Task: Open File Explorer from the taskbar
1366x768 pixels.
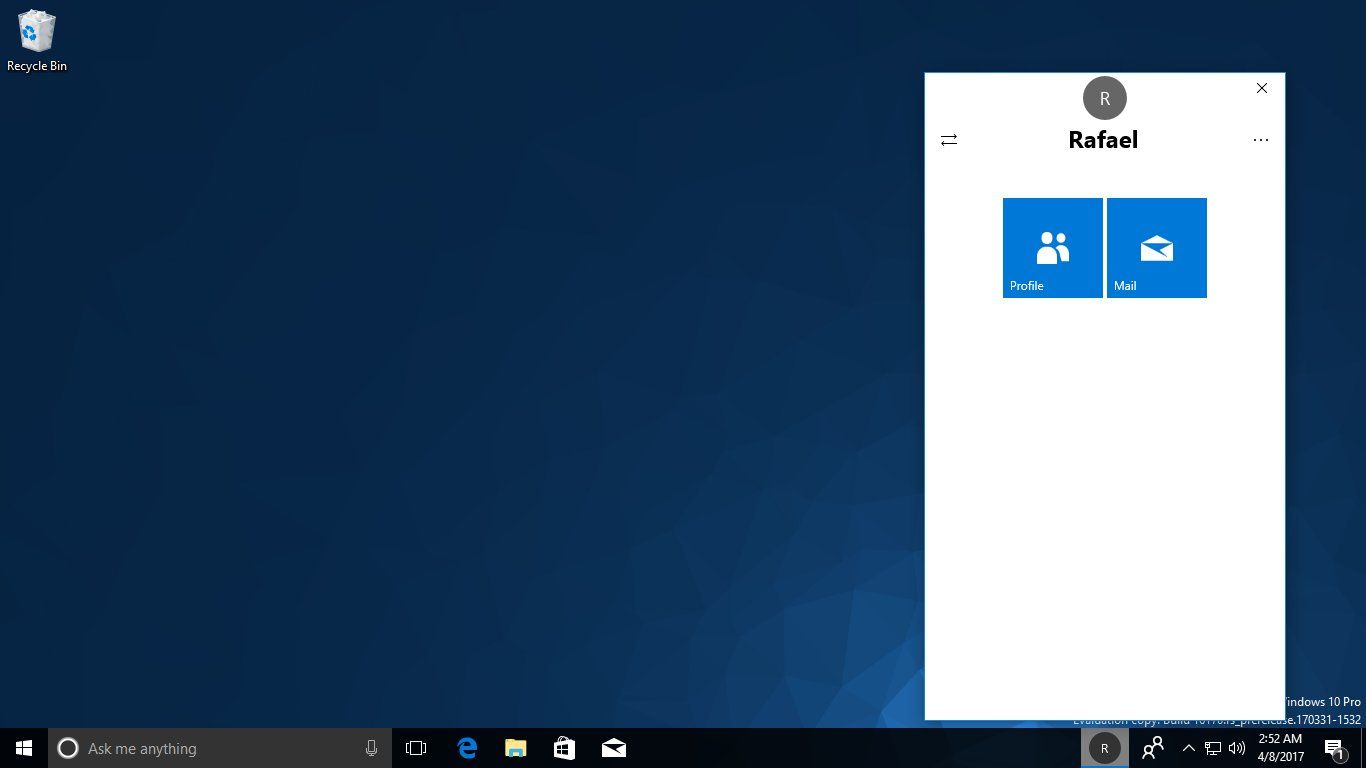Action: [515, 748]
